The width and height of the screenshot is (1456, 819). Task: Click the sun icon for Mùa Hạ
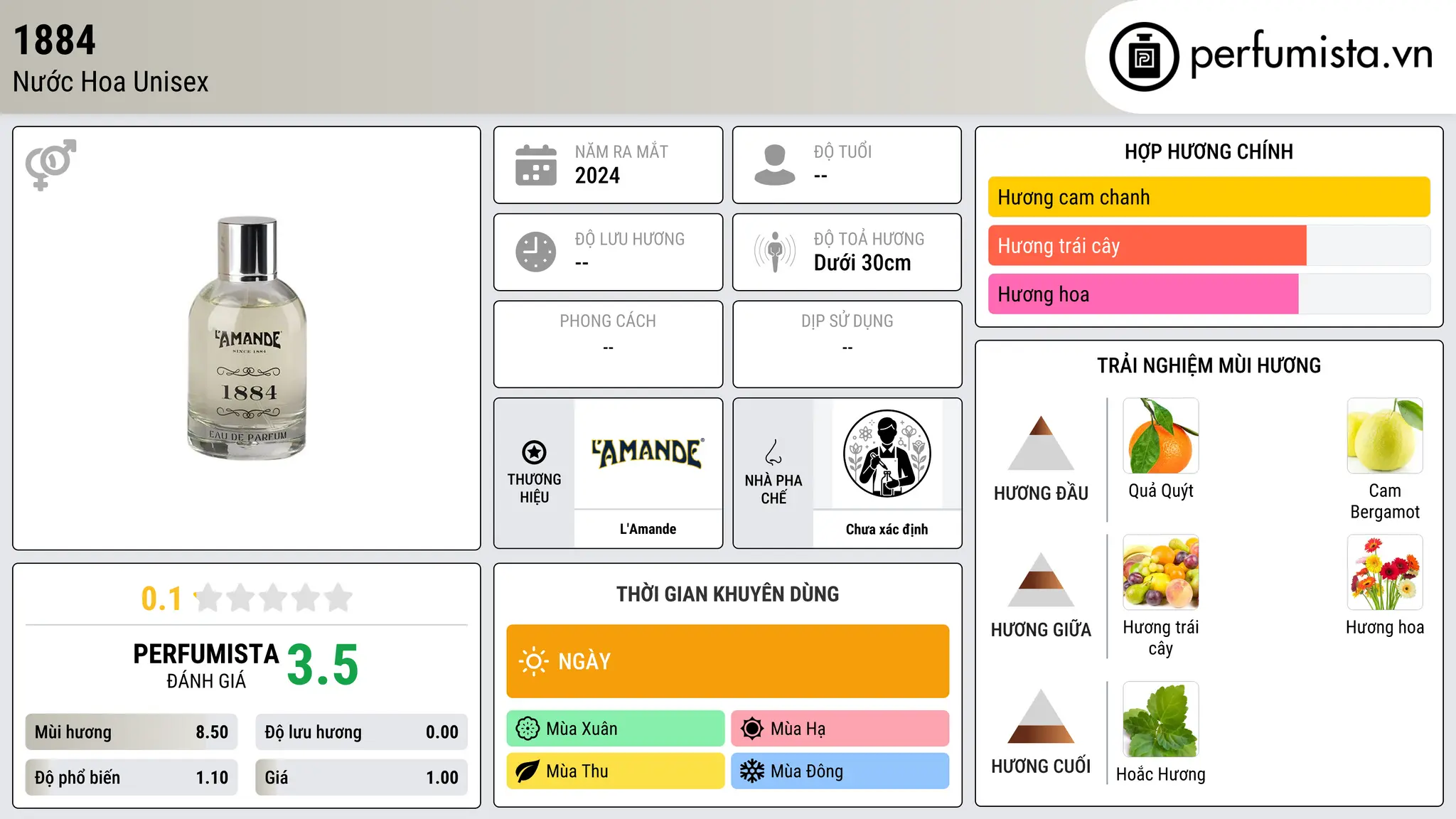coord(751,729)
